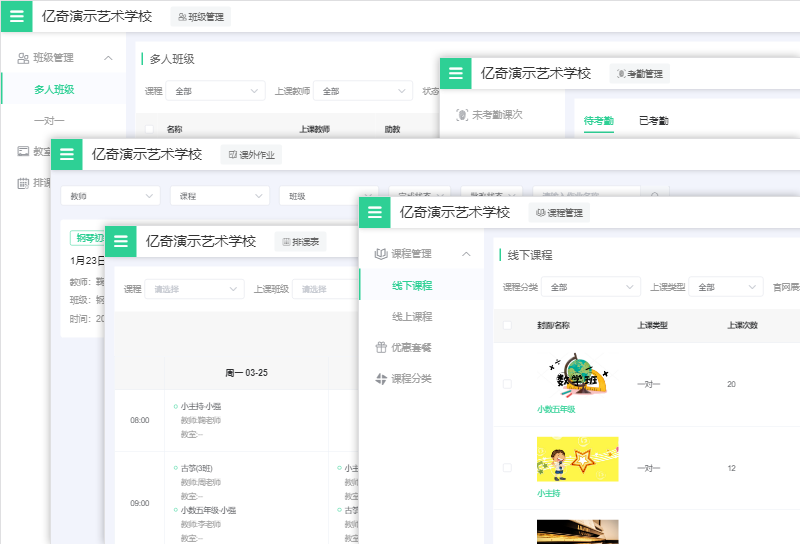800x544 pixels.
Task: Click the hamburger menu in the 课程管理 window
Action: point(374,212)
